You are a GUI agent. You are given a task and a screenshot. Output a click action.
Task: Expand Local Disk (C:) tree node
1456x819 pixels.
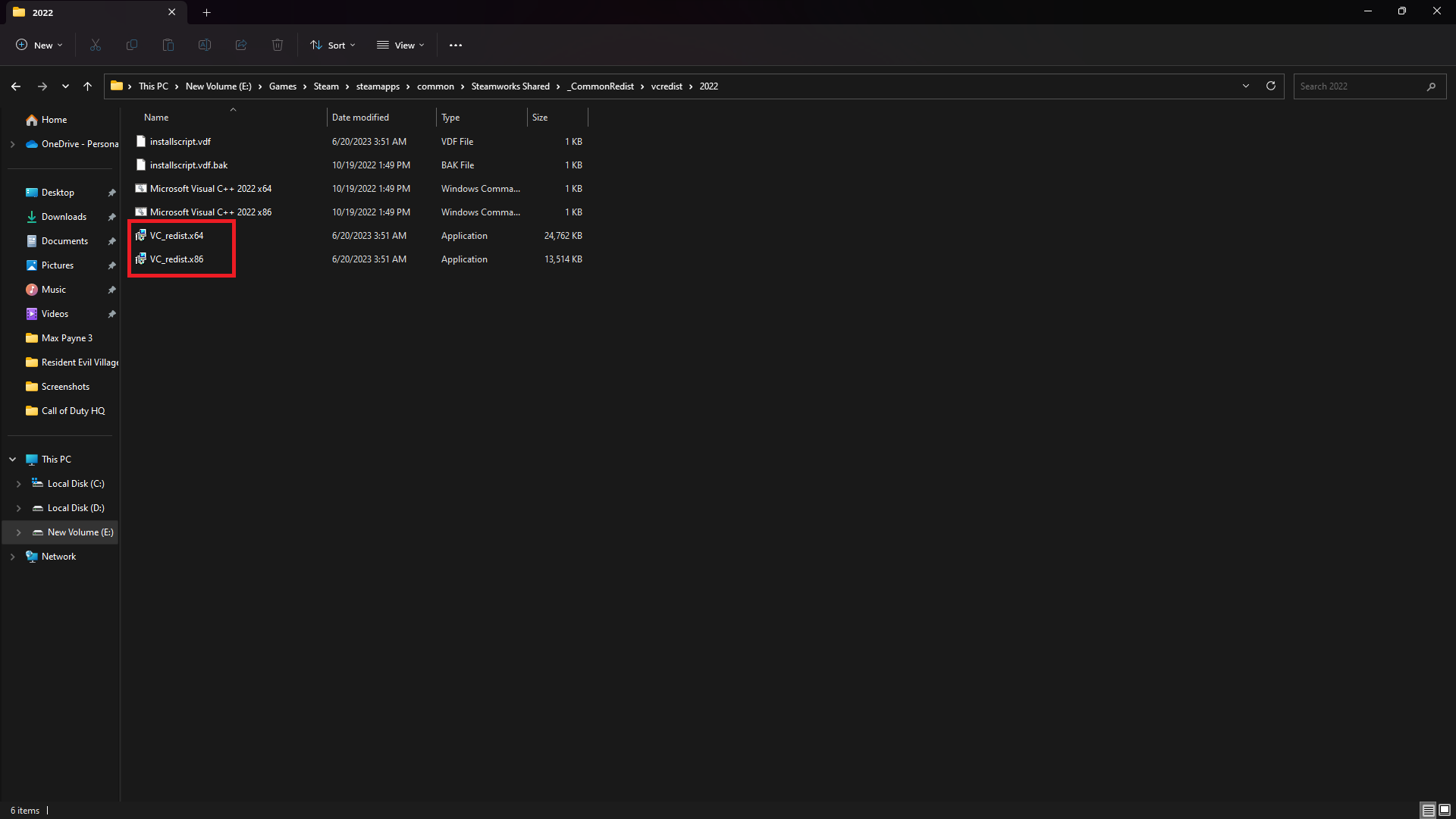coord(19,484)
